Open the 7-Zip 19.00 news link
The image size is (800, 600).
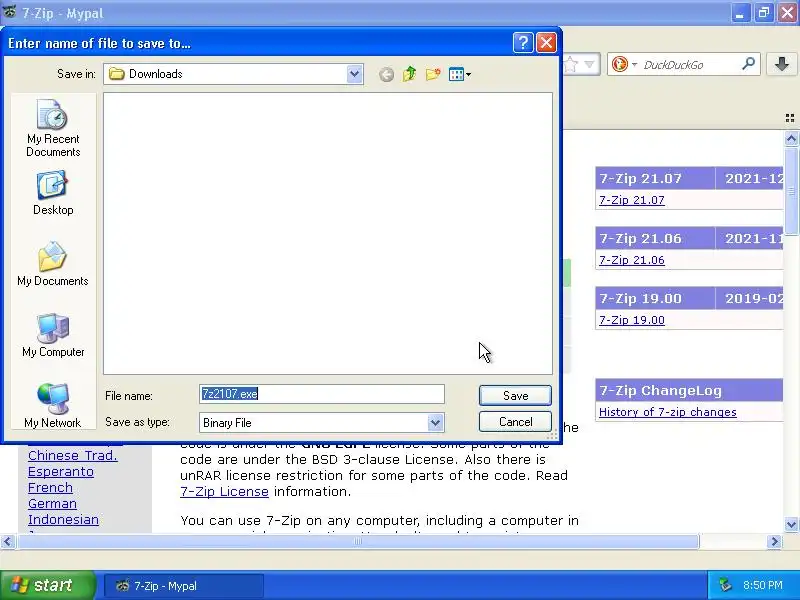tap(632, 320)
